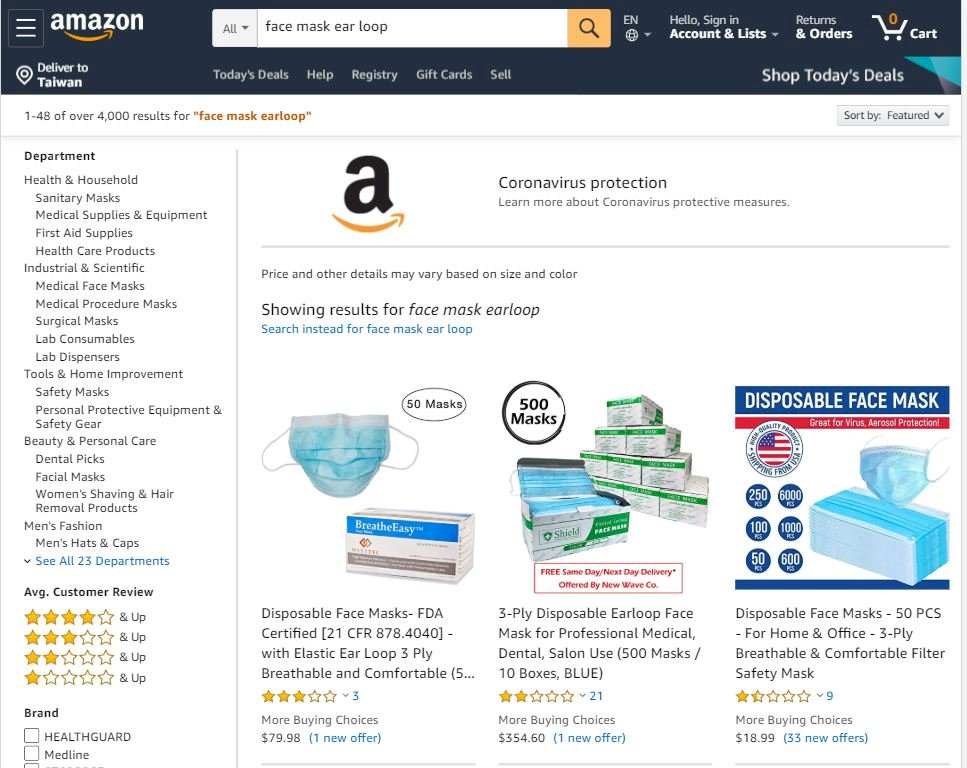Open the Sort by Featured dropdown
The height and width of the screenshot is (768, 967).
[x=892, y=115]
